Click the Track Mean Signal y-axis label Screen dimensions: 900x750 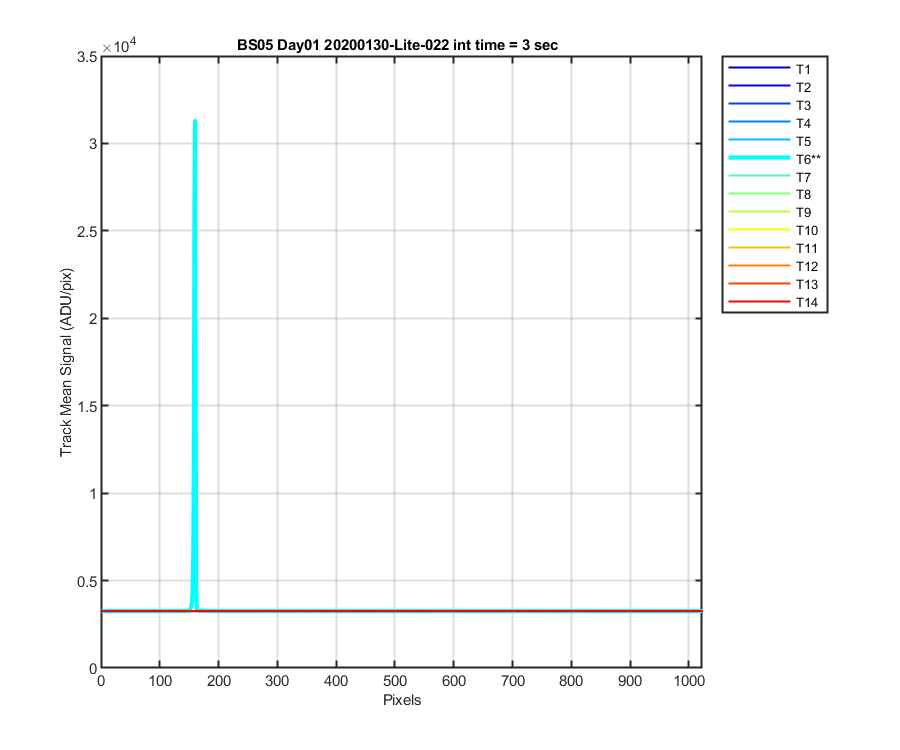pyautogui.click(x=67, y=363)
